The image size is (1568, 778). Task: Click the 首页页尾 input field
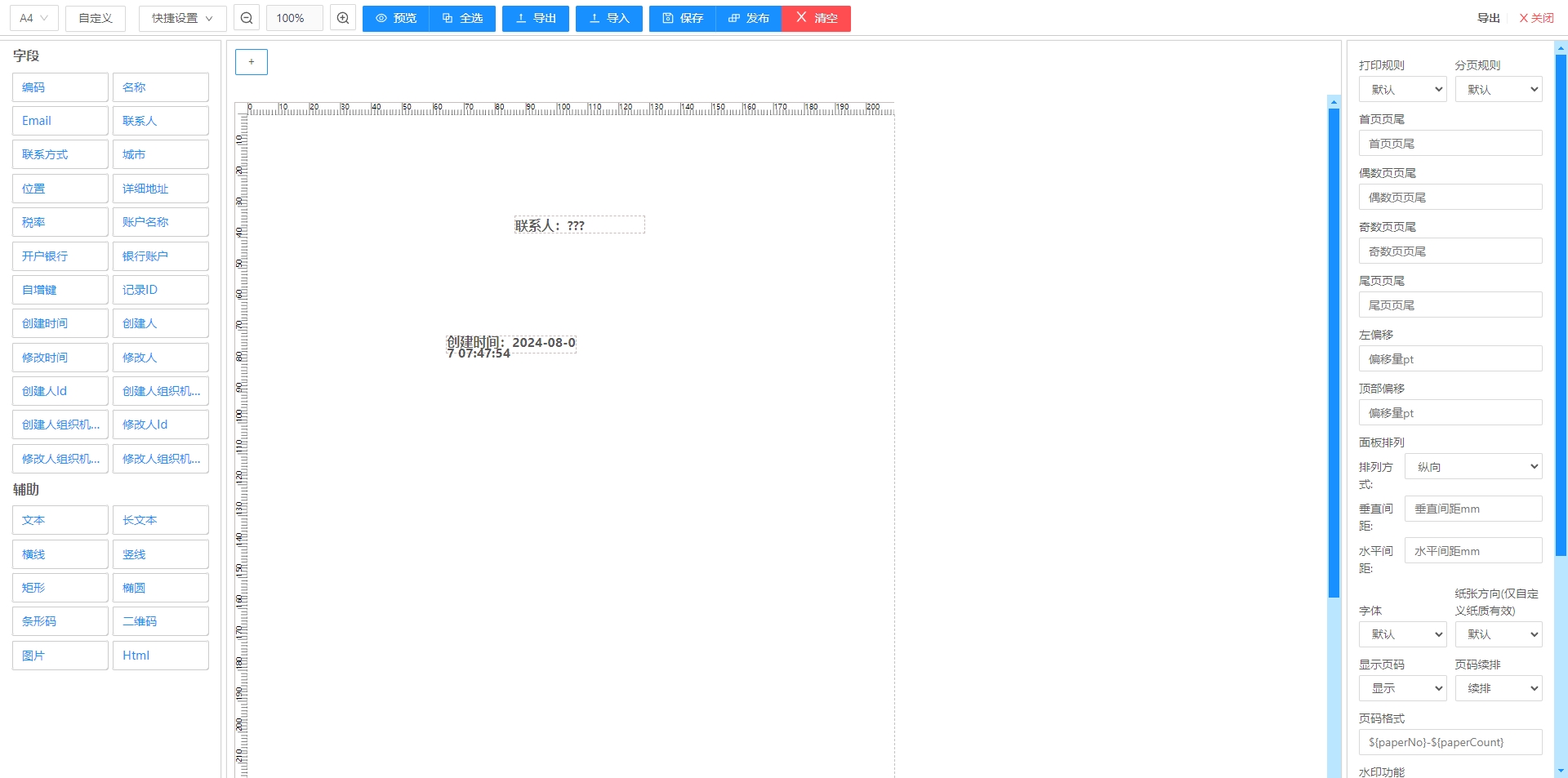pyautogui.click(x=1450, y=143)
